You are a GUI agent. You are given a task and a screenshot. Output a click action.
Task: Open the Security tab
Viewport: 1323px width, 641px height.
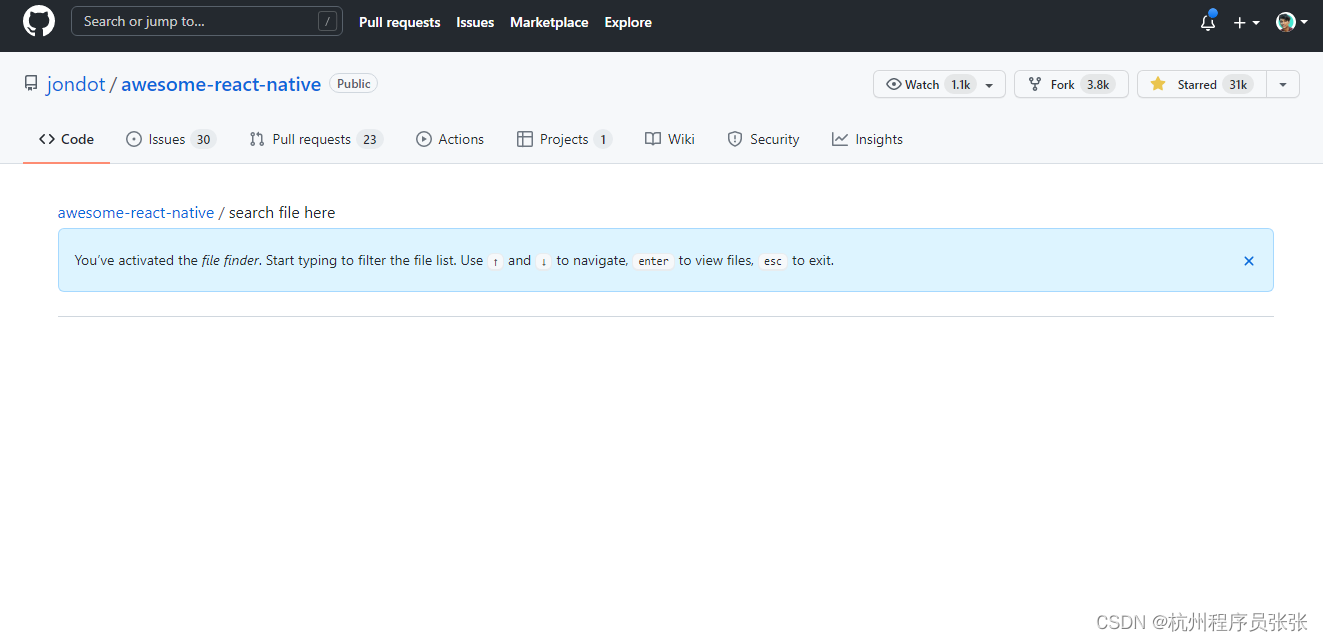coord(763,139)
